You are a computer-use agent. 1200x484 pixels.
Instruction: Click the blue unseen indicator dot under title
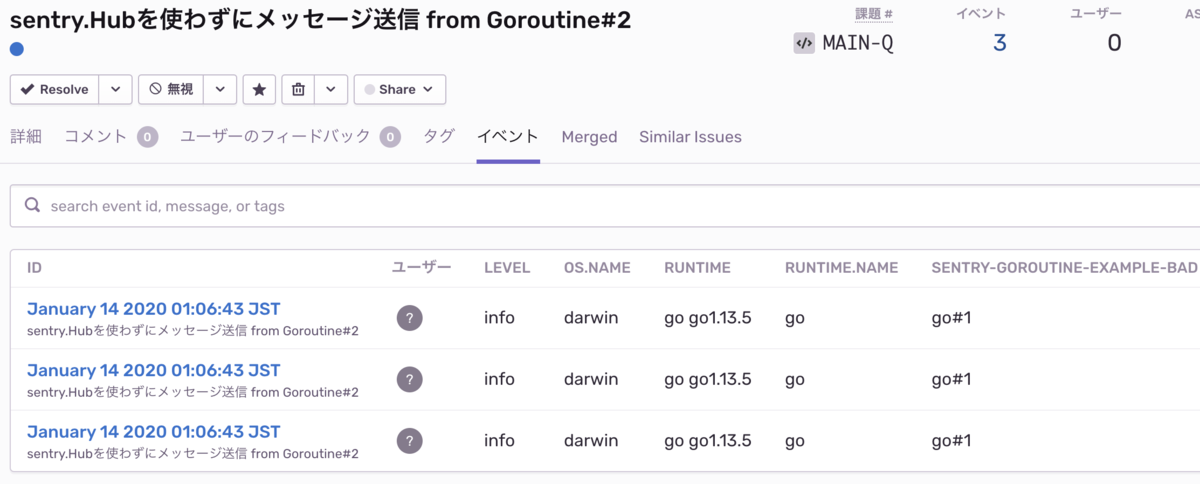click(x=17, y=49)
